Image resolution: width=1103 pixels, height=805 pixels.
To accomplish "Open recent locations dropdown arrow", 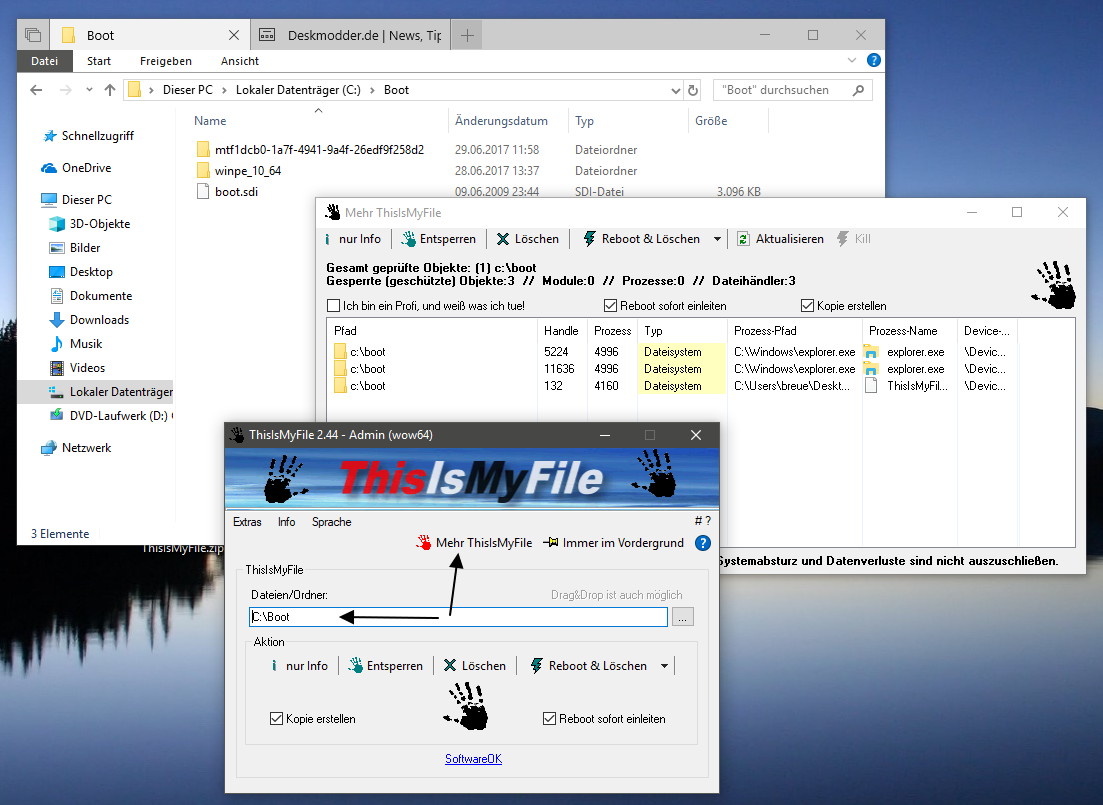I will coord(89,90).
